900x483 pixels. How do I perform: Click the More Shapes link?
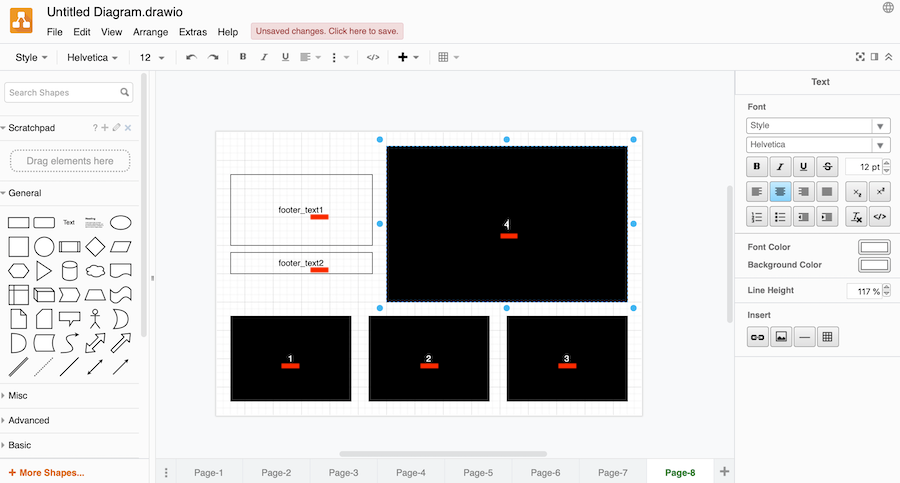tap(46, 473)
